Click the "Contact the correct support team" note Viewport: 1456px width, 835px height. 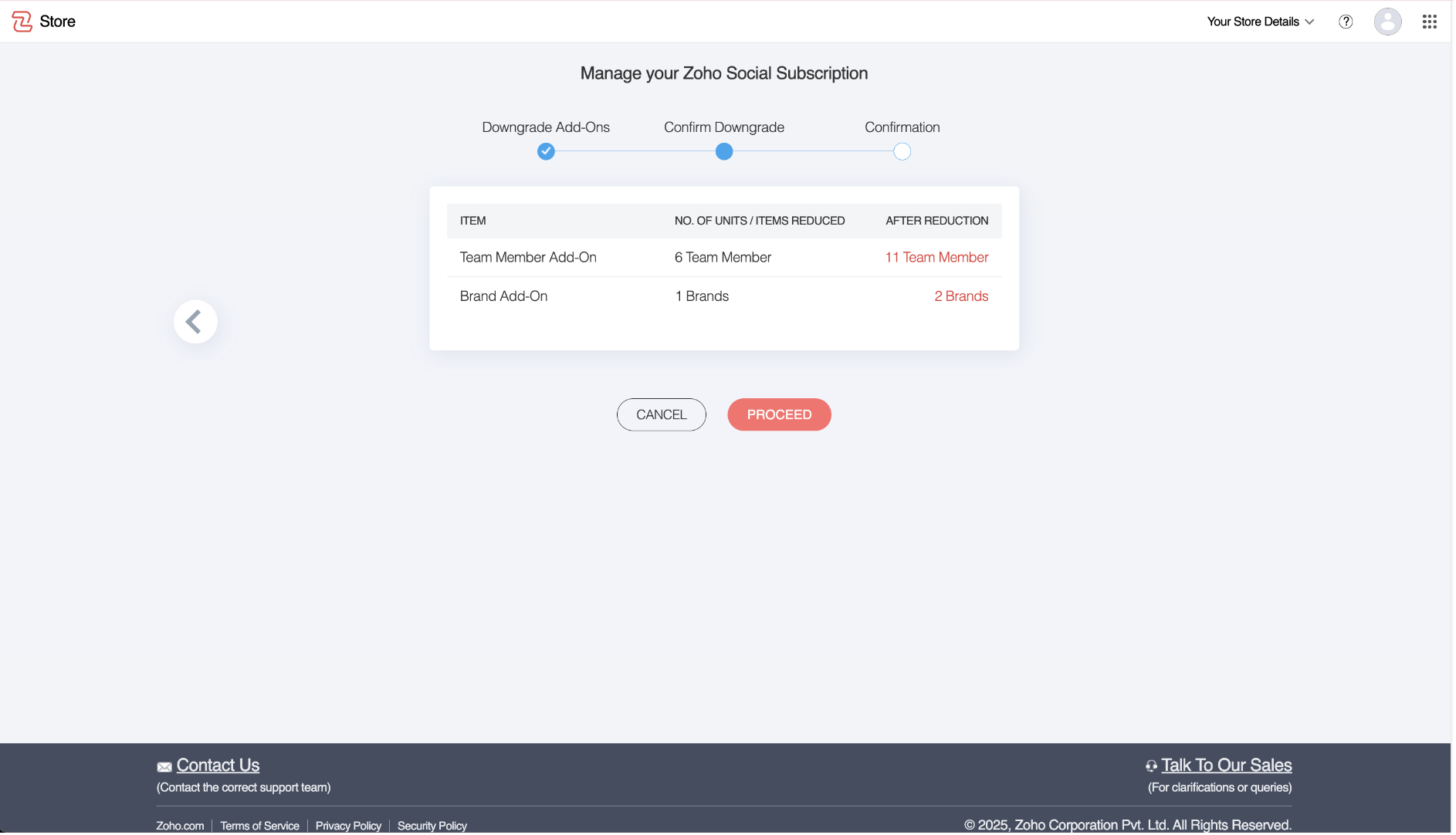(x=243, y=788)
